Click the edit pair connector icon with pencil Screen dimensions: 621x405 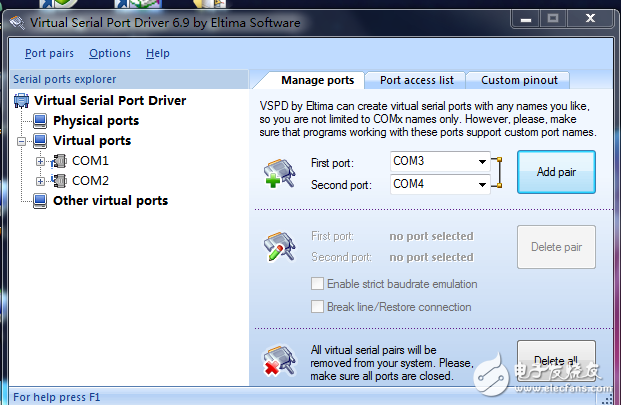pyautogui.click(x=279, y=247)
